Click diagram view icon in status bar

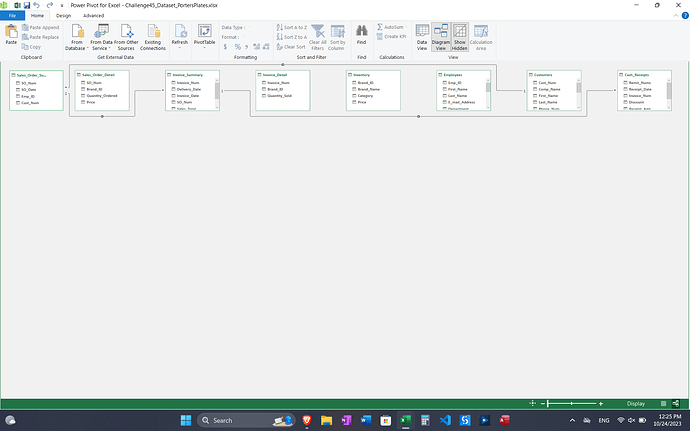pos(676,403)
